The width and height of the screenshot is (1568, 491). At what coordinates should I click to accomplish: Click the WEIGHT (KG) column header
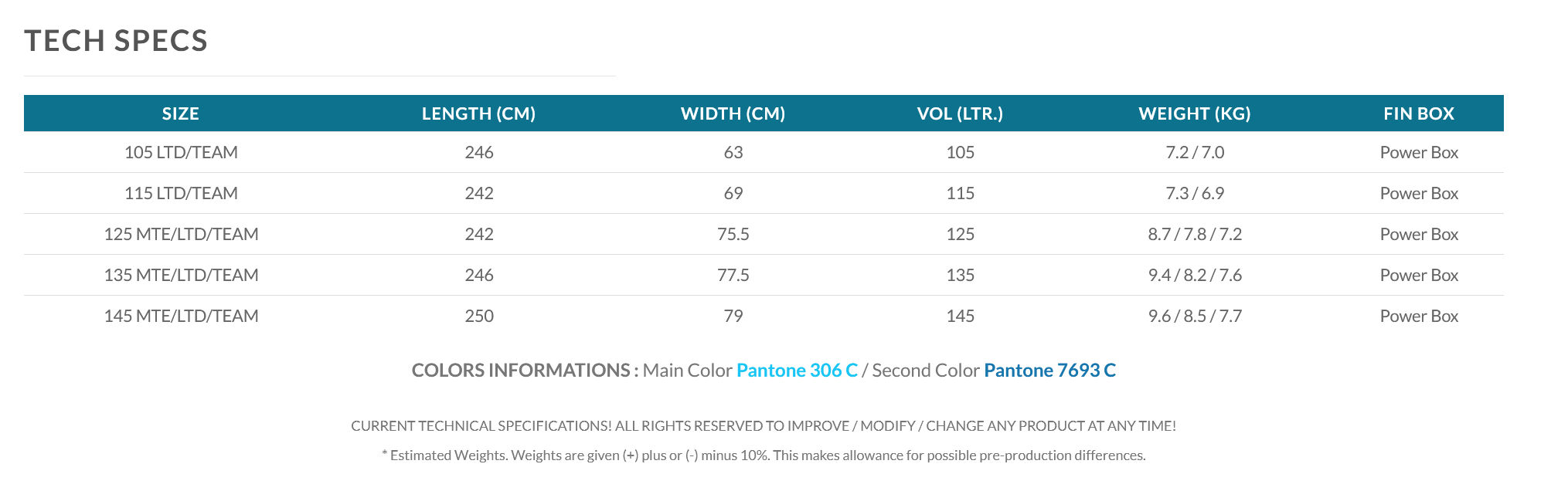point(1195,113)
